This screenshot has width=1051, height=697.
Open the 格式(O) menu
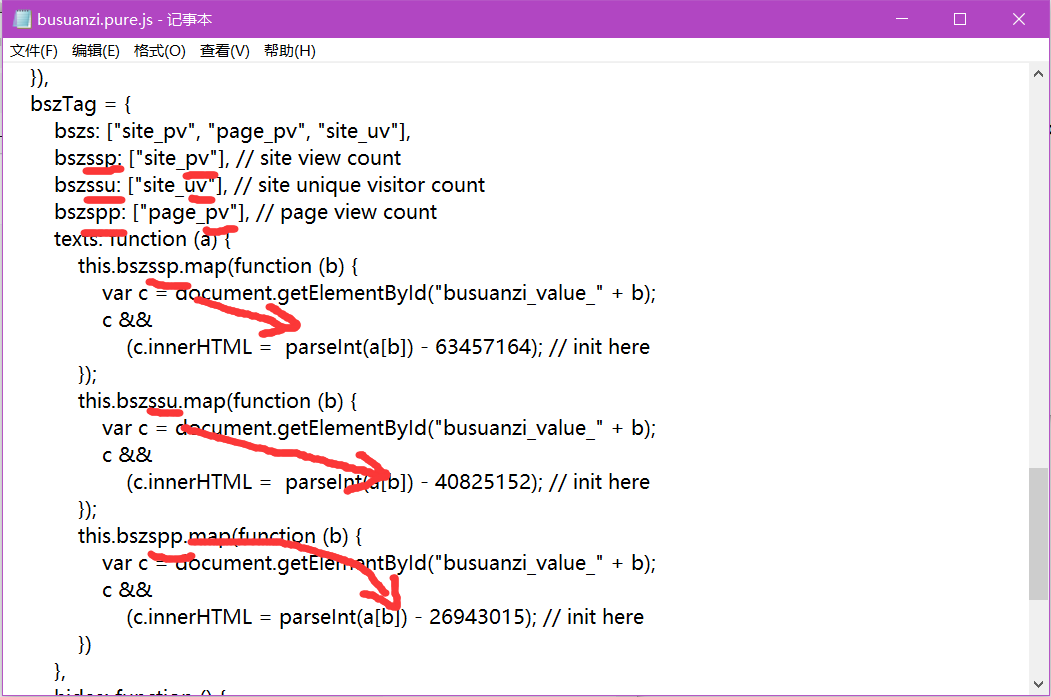[160, 50]
